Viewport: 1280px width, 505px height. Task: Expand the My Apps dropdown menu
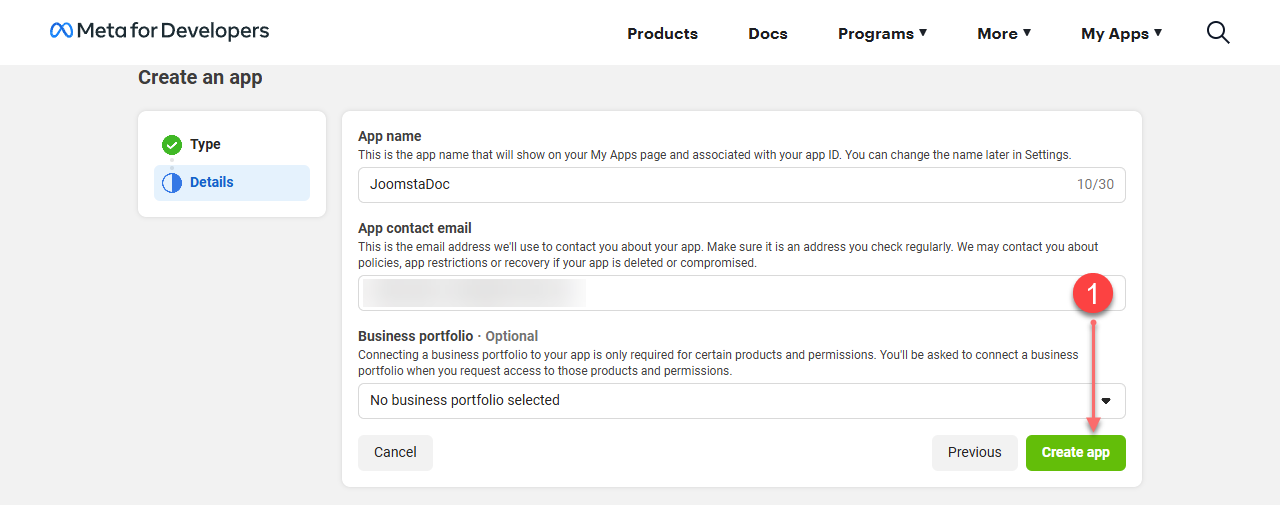coord(1122,33)
